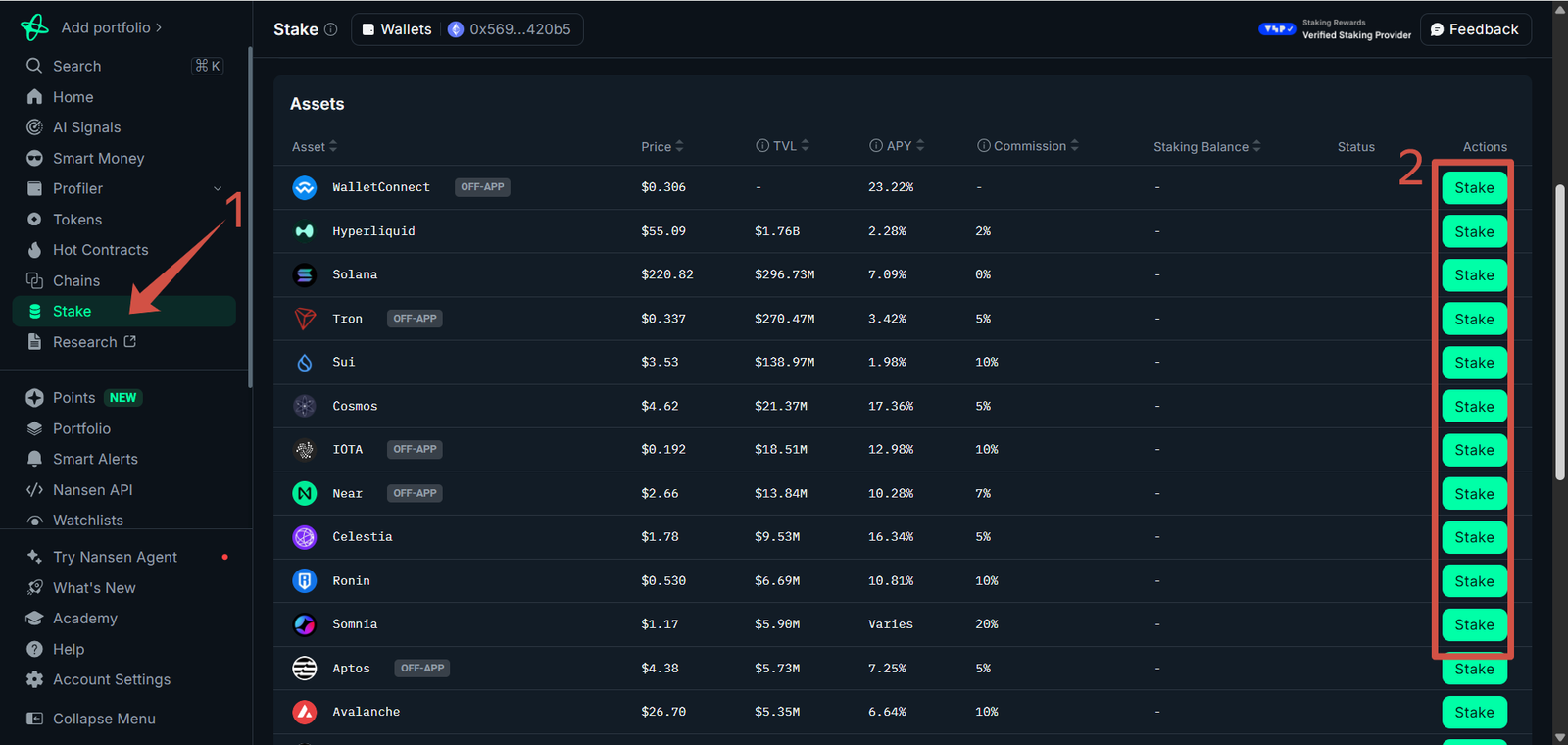Click Stake button for Hyperliquid
1568x745 pixels.
click(x=1474, y=232)
